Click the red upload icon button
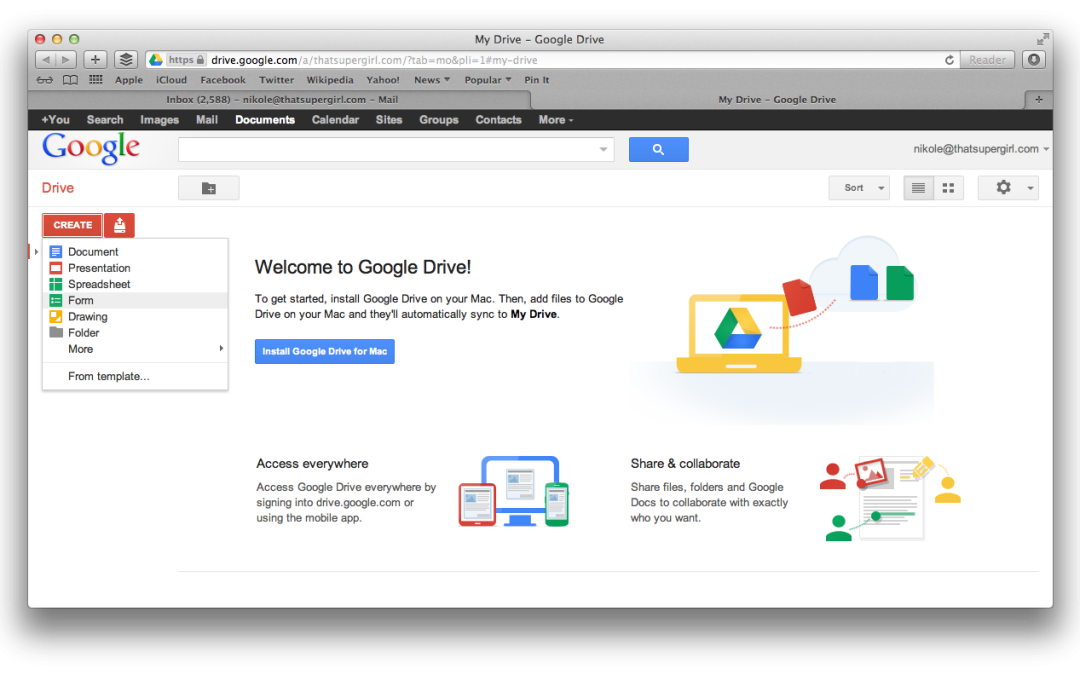The height and width of the screenshot is (675, 1080). 119,225
